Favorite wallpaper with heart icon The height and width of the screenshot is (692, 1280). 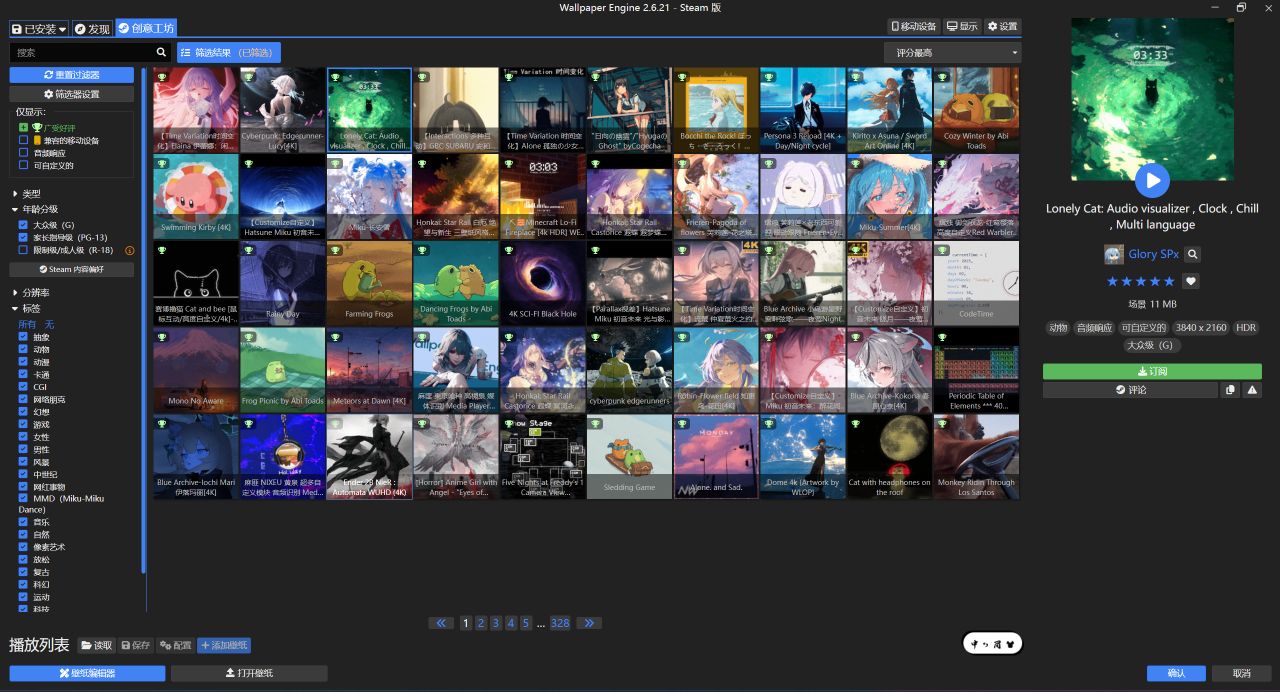pyautogui.click(x=1190, y=281)
